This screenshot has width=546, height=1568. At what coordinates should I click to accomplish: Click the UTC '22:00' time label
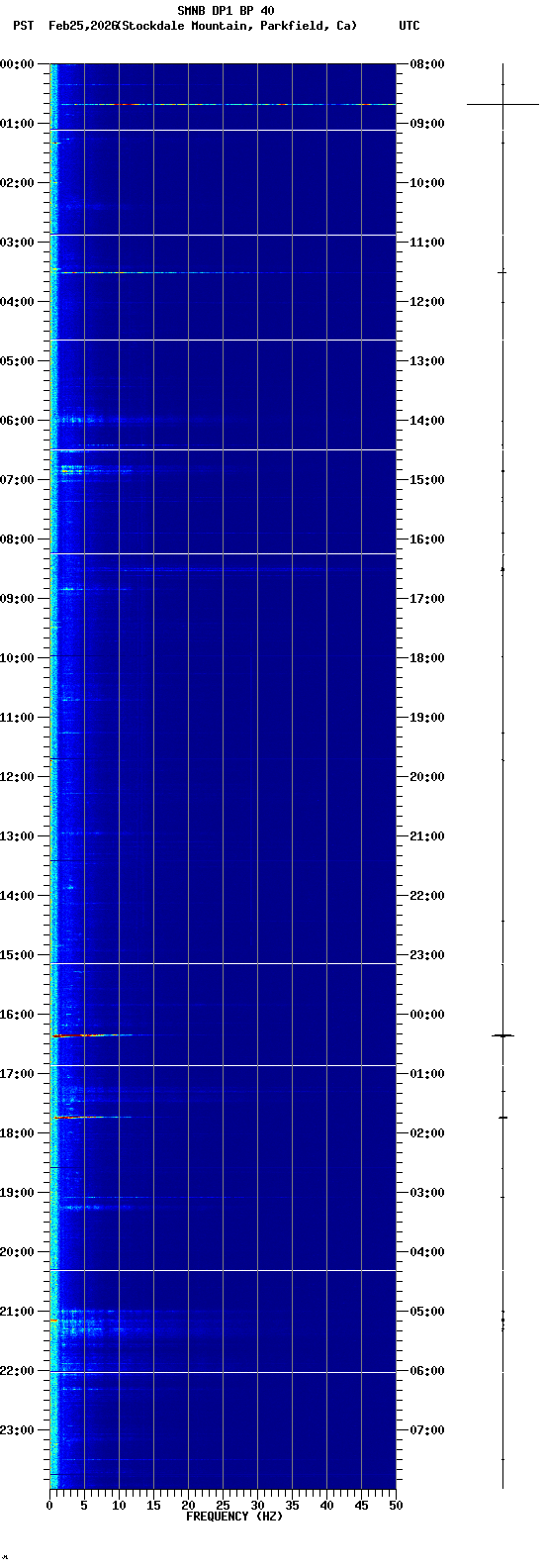pos(427,896)
